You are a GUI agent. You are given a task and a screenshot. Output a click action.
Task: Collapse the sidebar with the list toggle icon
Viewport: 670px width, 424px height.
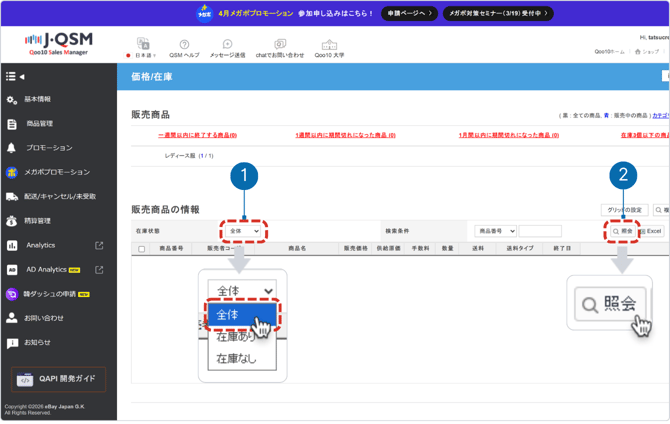pyautogui.click(x=14, y=76)
